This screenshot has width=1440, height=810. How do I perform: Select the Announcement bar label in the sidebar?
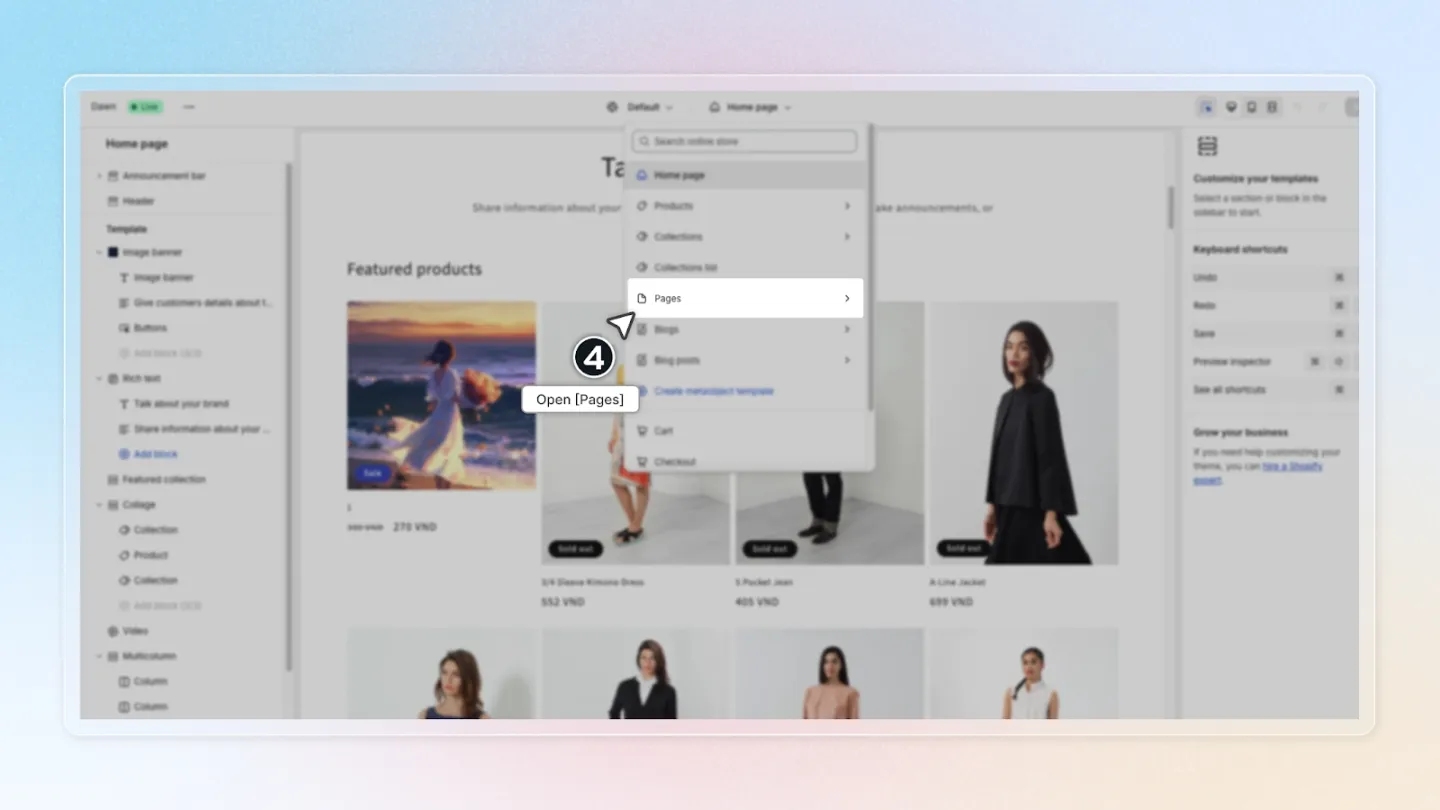164,176
